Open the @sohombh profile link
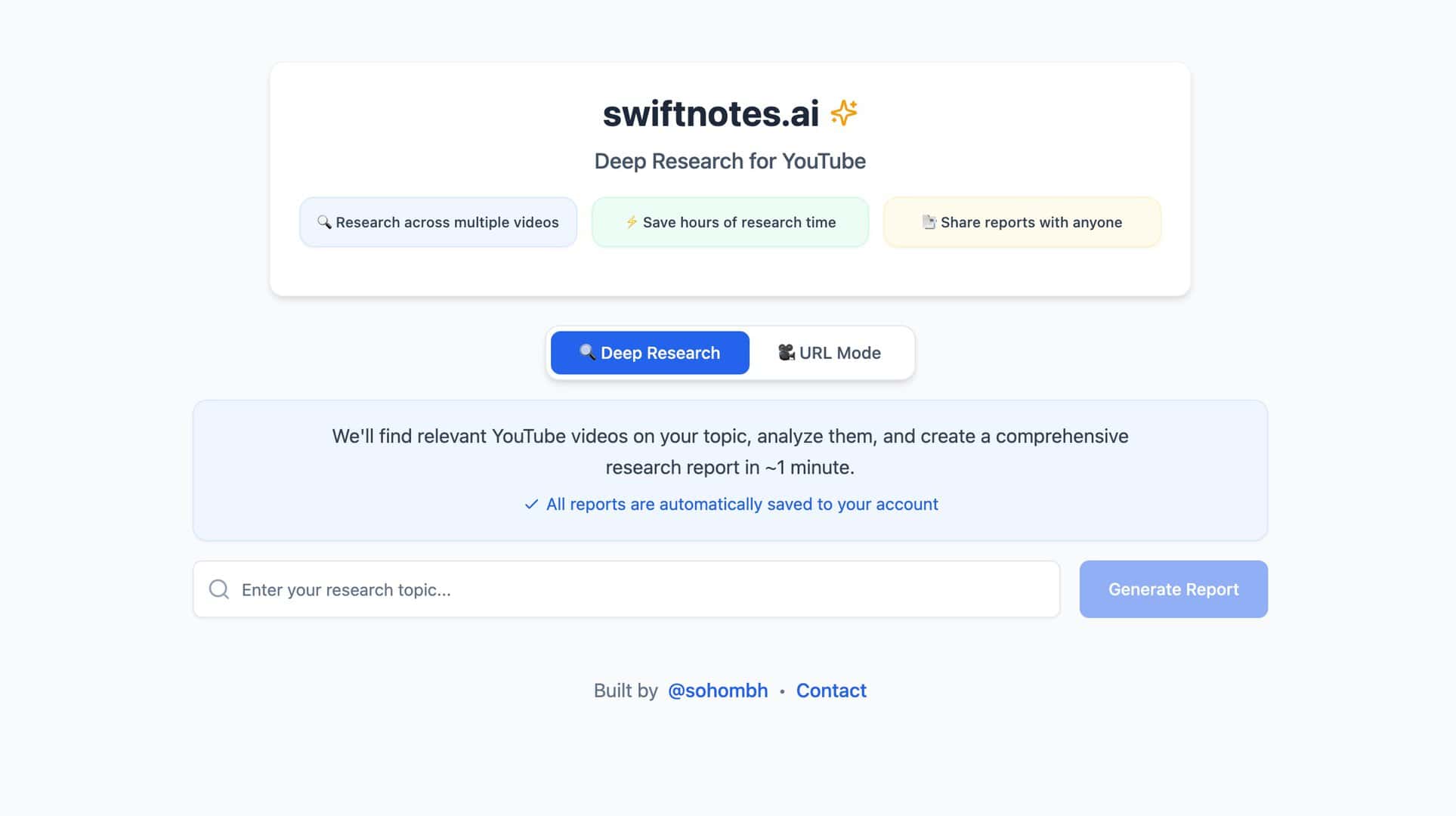The height and width of the screenshot is (816, 1456). pyautogui.click(x=718, y=690)
